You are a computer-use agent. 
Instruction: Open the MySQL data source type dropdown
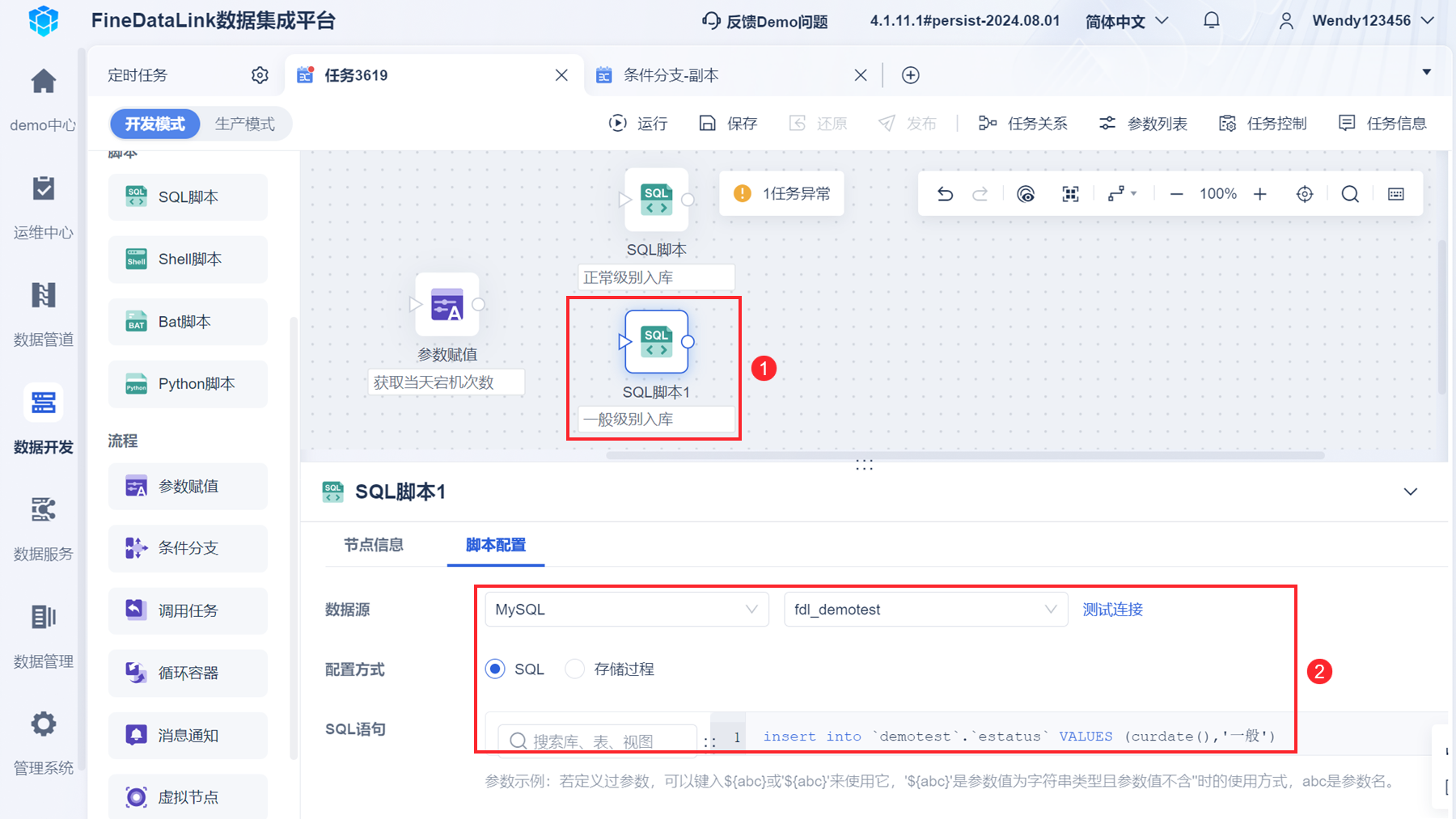tap(627, 610)
